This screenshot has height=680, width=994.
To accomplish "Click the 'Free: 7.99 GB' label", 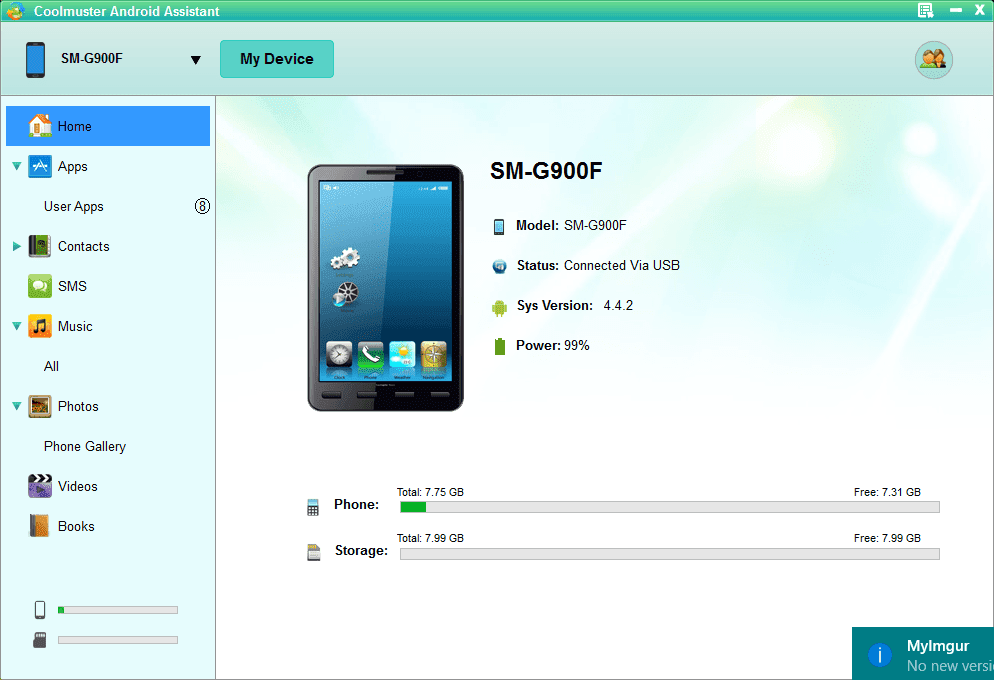I will [887, 538].
